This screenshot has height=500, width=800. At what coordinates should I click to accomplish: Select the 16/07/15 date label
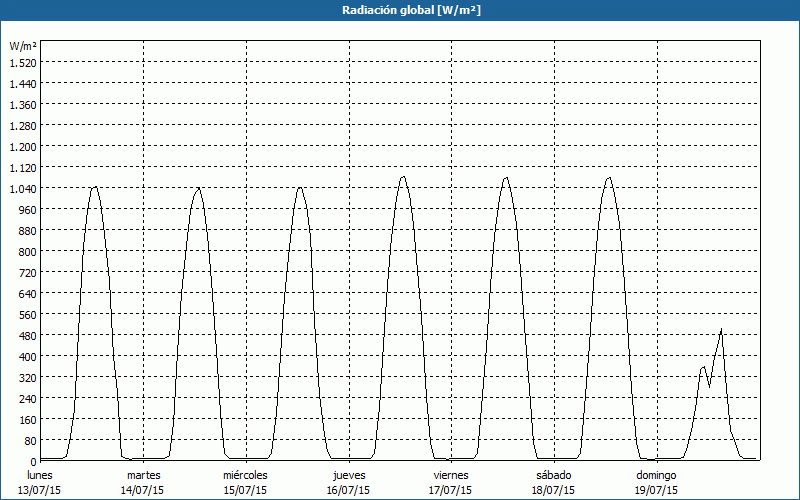point(349,490)
